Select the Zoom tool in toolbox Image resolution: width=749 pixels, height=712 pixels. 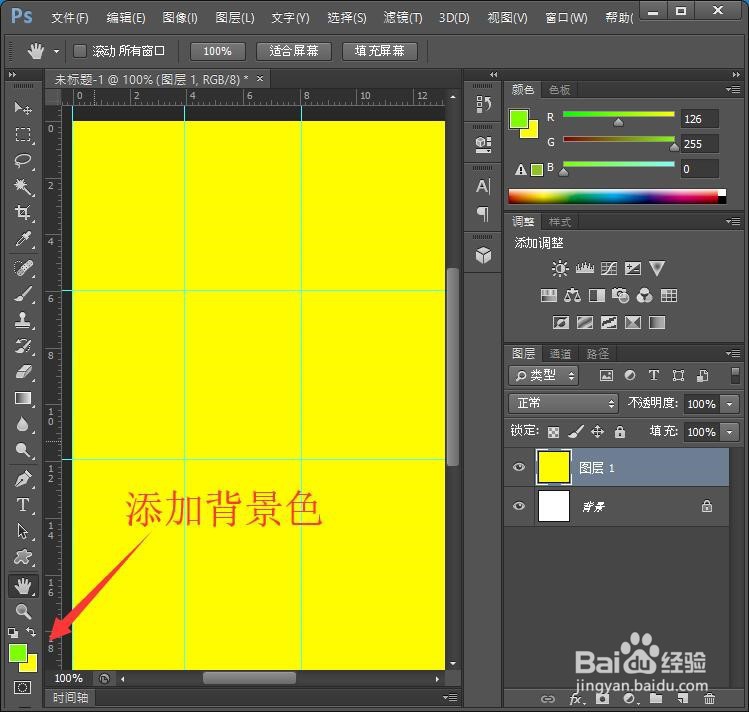coord(22,611)
